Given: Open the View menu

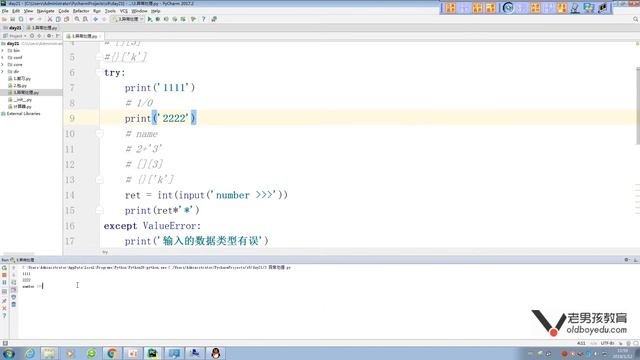Looking at the screenshot, I should 28,11.
